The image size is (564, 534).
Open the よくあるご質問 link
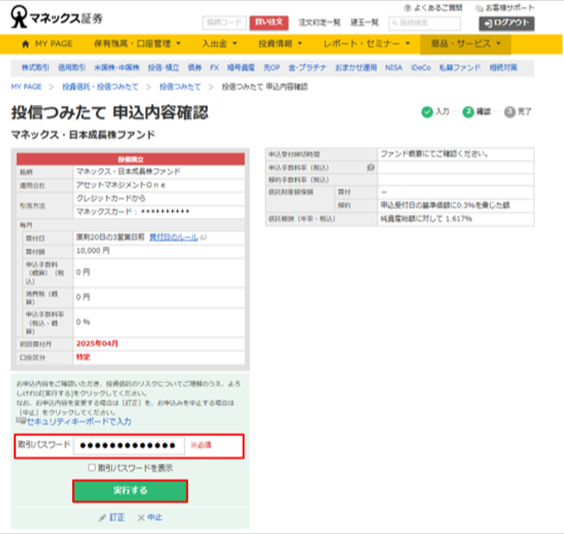[438, 8]
